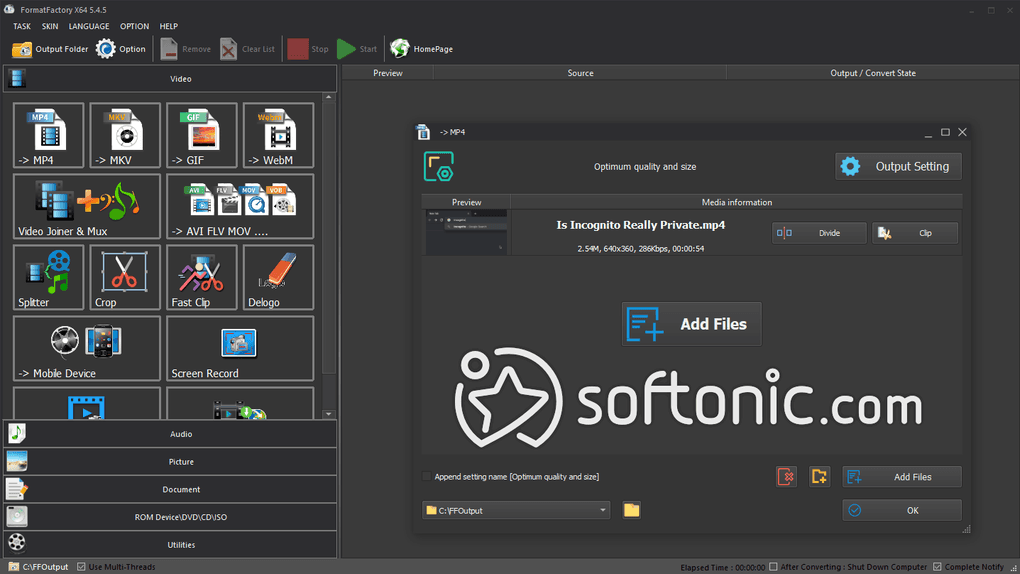Open the -> MP4 converter tile
The width and height of the screenshot is (1020, 574).
[x=49, y=135]
